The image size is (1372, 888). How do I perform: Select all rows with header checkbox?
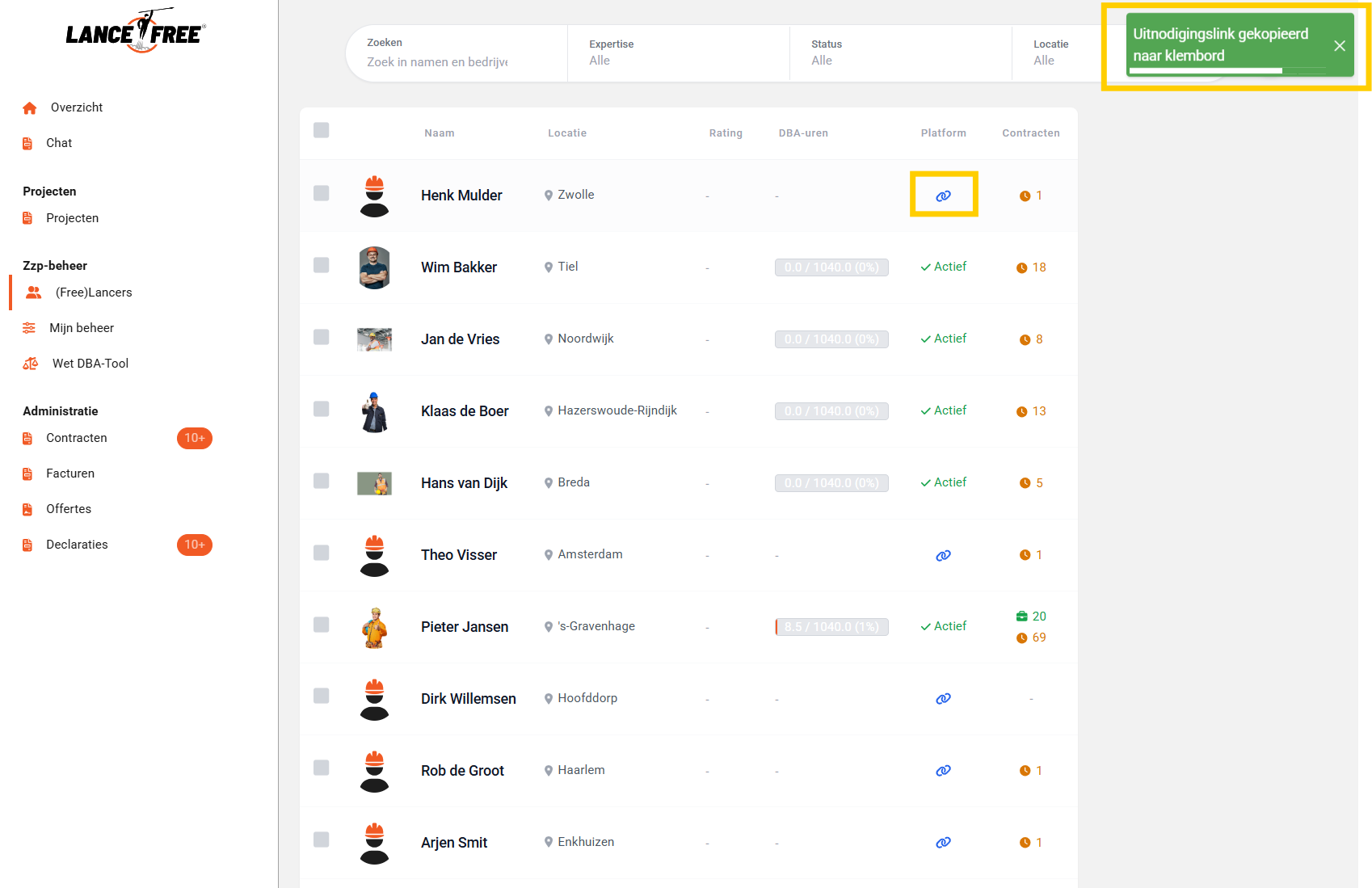coord(321,130)
